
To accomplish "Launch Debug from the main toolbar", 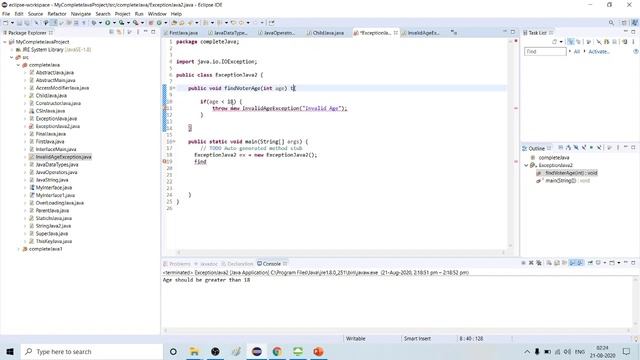I will coord(94,23).
